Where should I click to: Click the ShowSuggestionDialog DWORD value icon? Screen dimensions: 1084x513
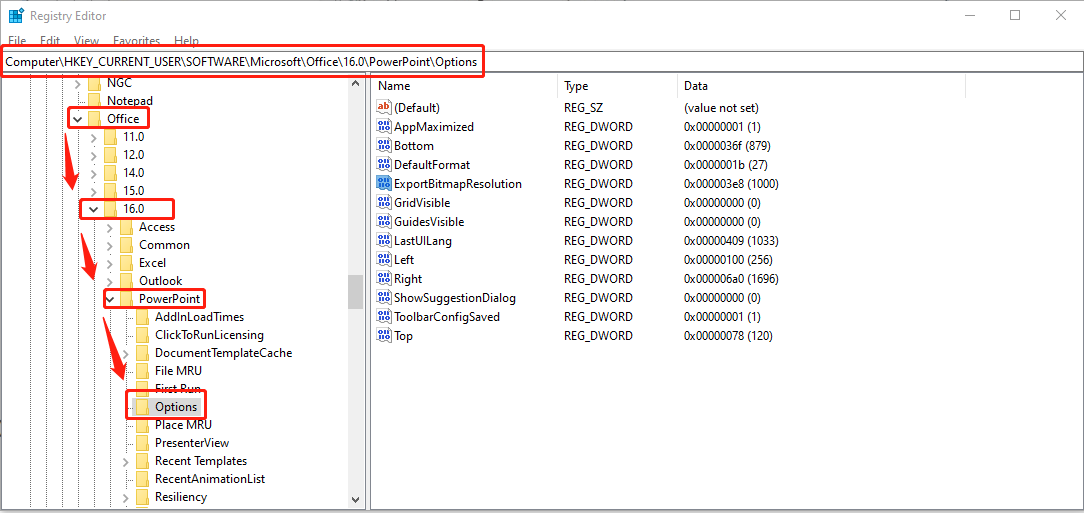coord(384,298)
